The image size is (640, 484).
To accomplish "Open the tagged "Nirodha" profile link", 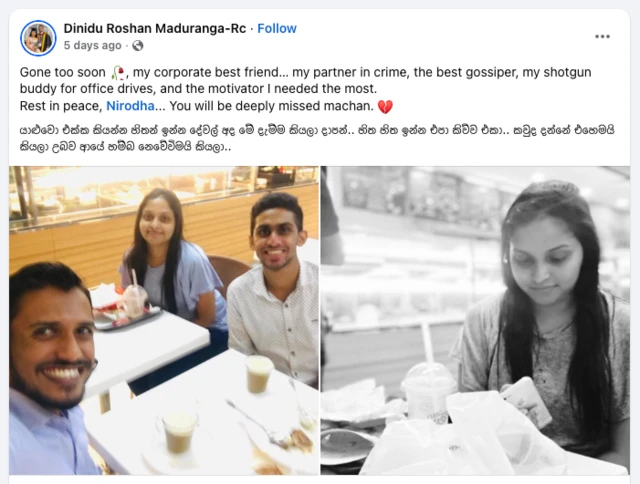I will coord(133,106).
